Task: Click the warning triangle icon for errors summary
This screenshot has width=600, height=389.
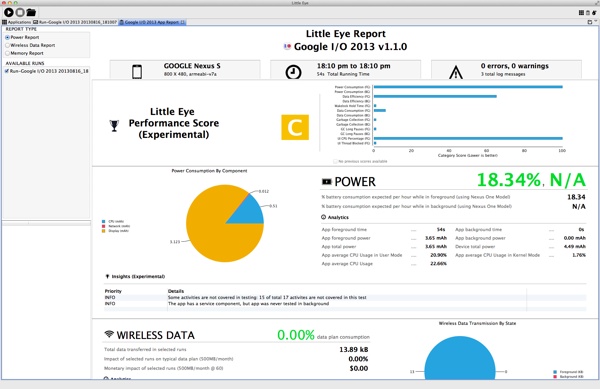Action: pyautogui.click(x=456, y=72)
